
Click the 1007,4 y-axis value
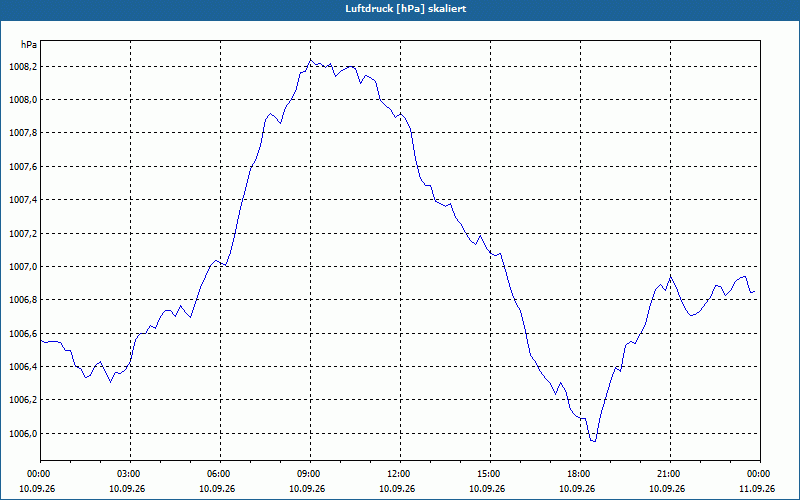(23, 200)
